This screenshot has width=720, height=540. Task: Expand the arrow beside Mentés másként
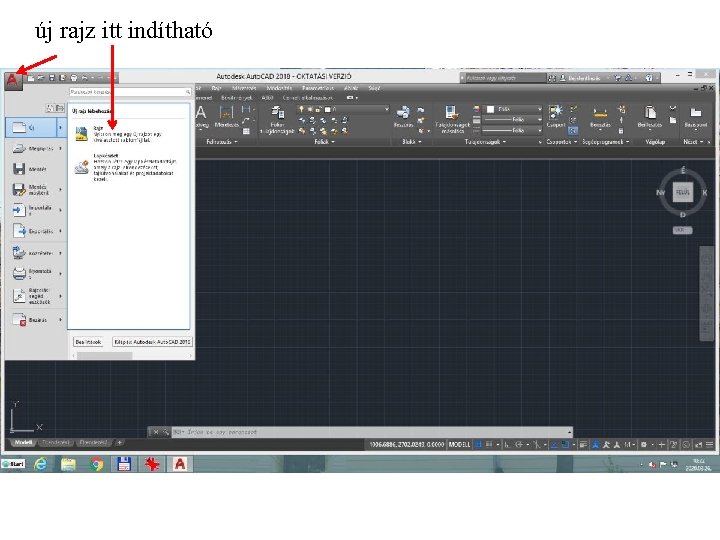point(61,190)
